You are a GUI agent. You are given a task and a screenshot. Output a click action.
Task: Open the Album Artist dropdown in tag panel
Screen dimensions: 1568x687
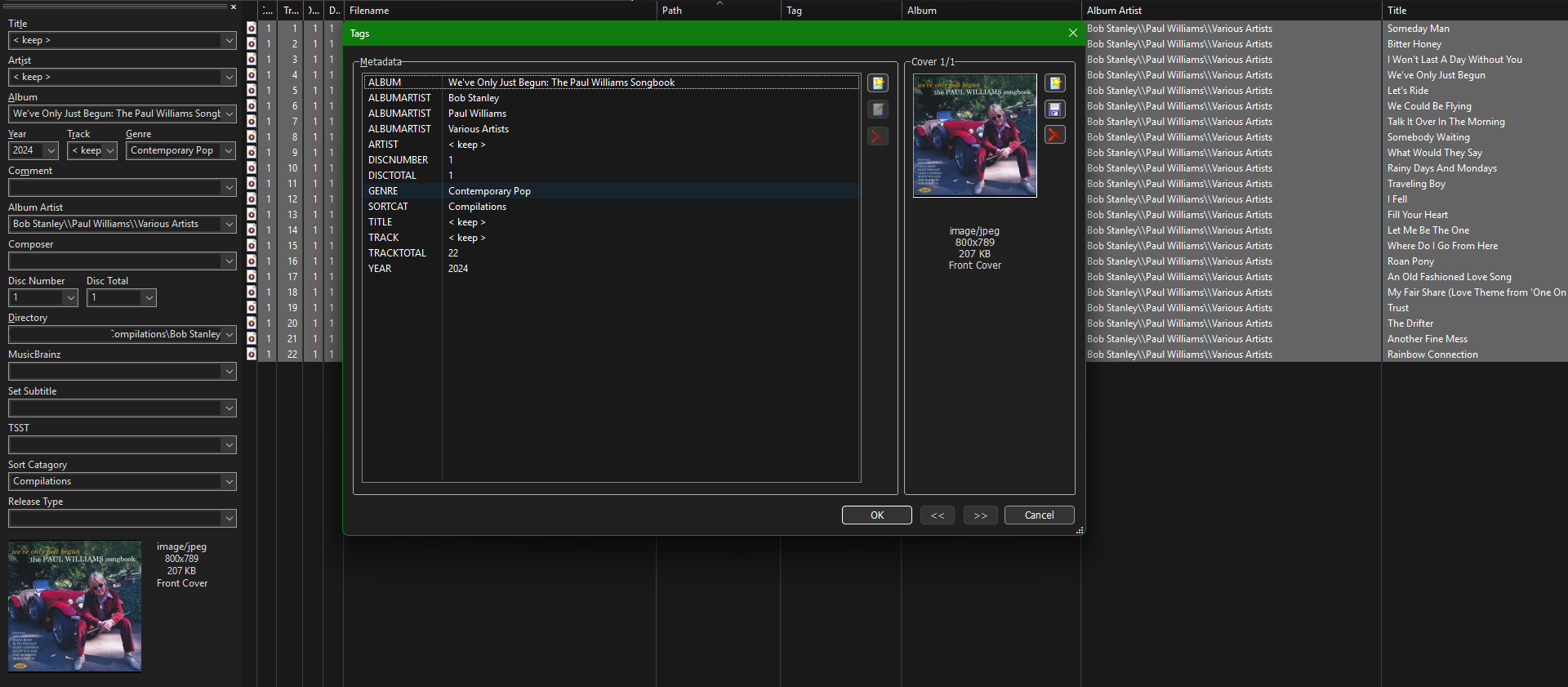point(229,224)
